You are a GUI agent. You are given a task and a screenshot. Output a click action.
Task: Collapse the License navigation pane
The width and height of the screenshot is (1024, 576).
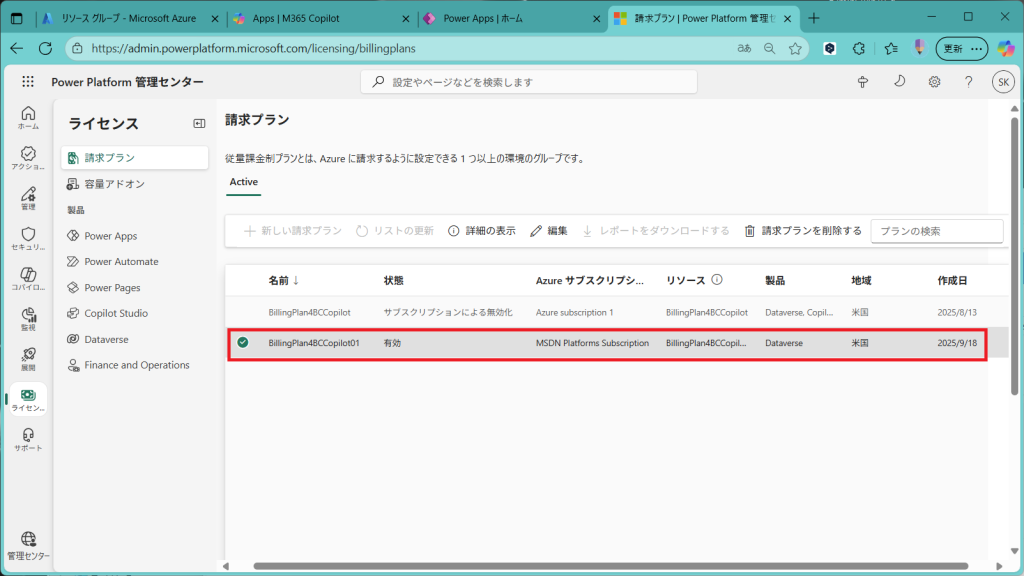tap(199, 123)
